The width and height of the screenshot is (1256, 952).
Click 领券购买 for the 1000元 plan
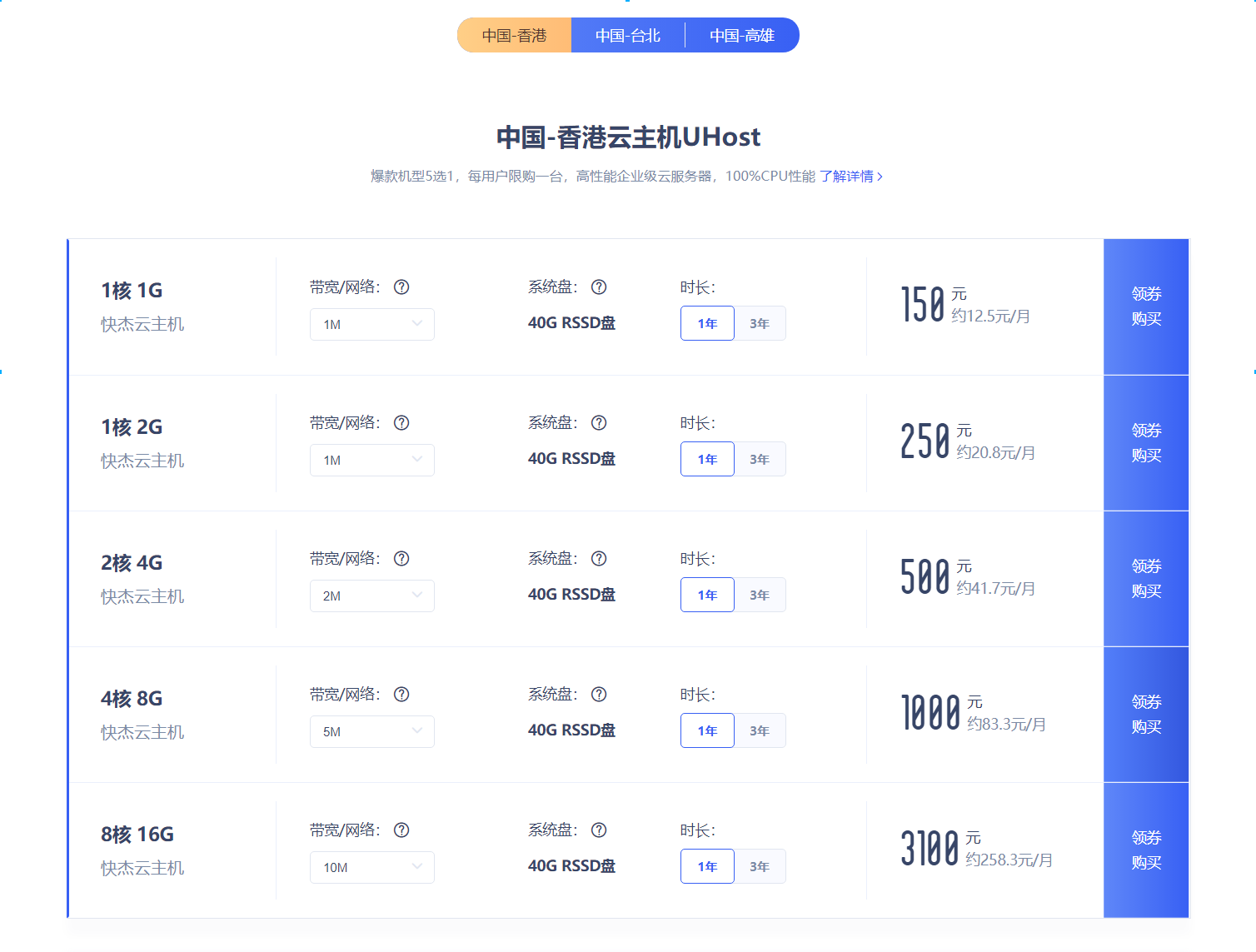point(1146,715)
